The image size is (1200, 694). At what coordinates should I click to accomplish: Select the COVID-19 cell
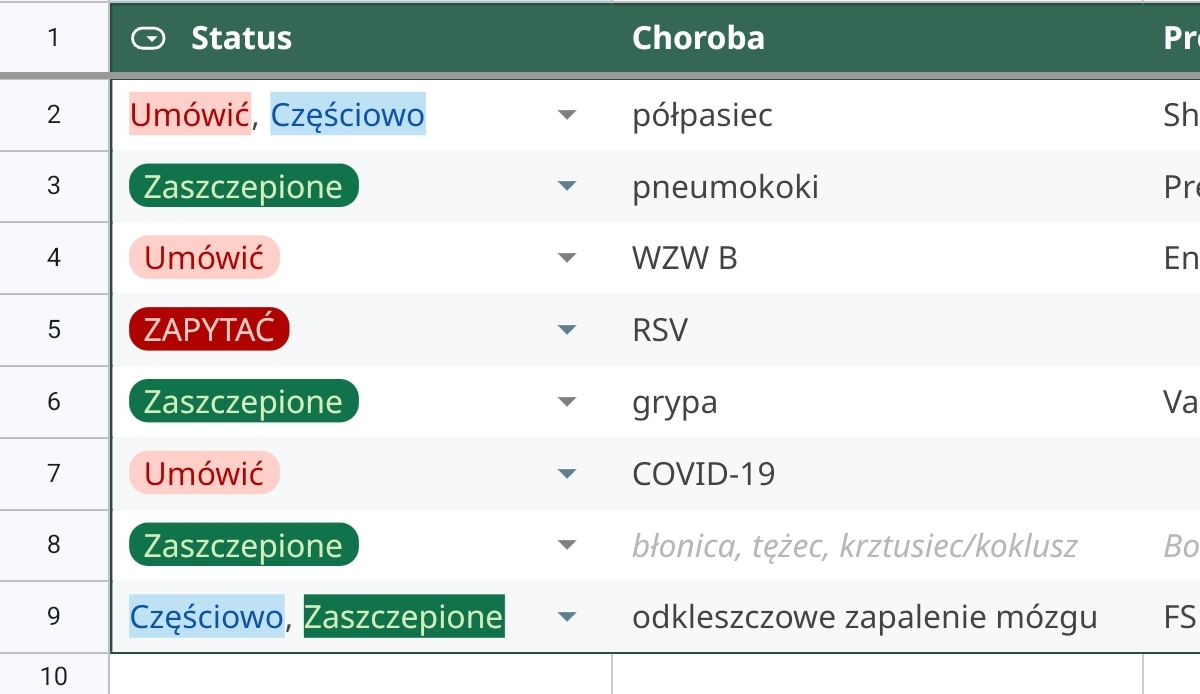pos(876,473)
